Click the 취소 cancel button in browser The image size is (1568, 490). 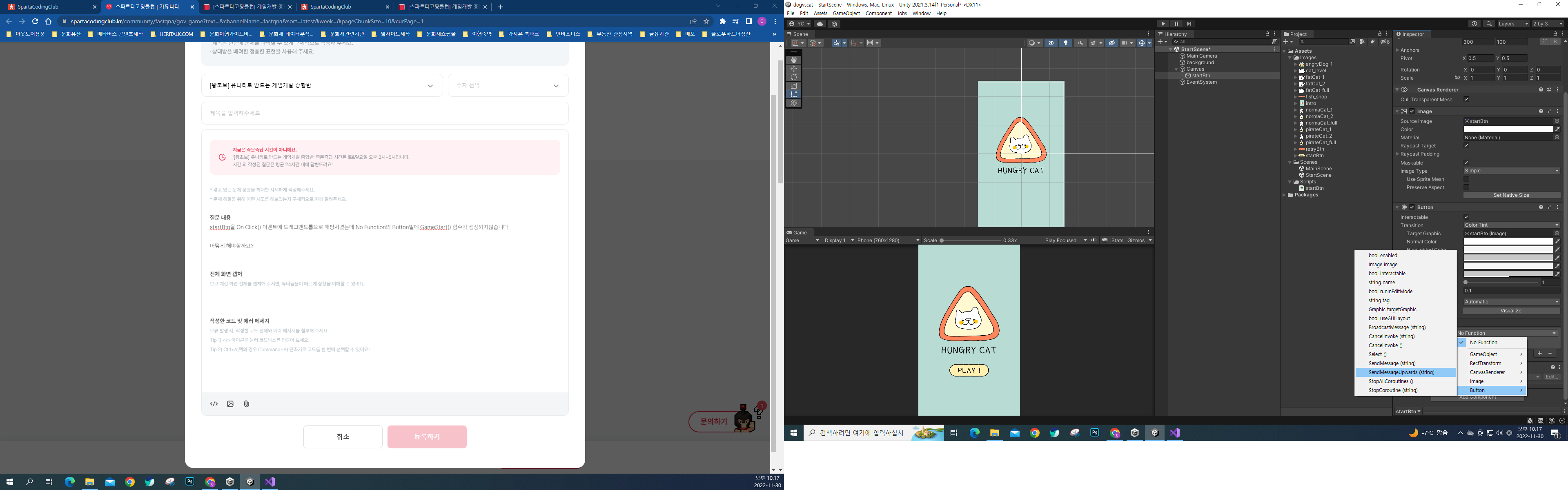pyautogui.click(x=343, y=437)
